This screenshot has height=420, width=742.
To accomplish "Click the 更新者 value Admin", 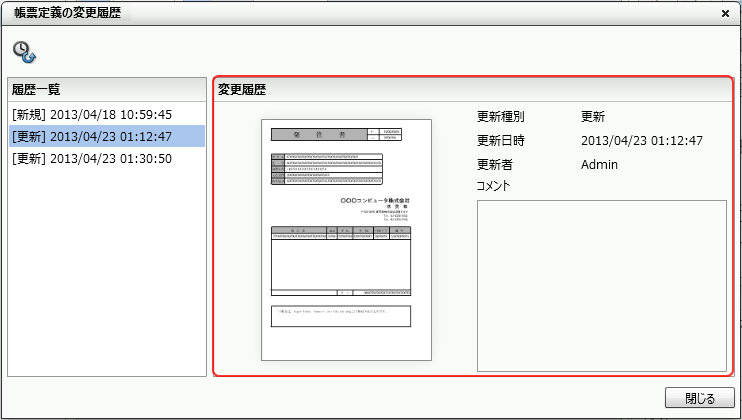I will point(599,165).
